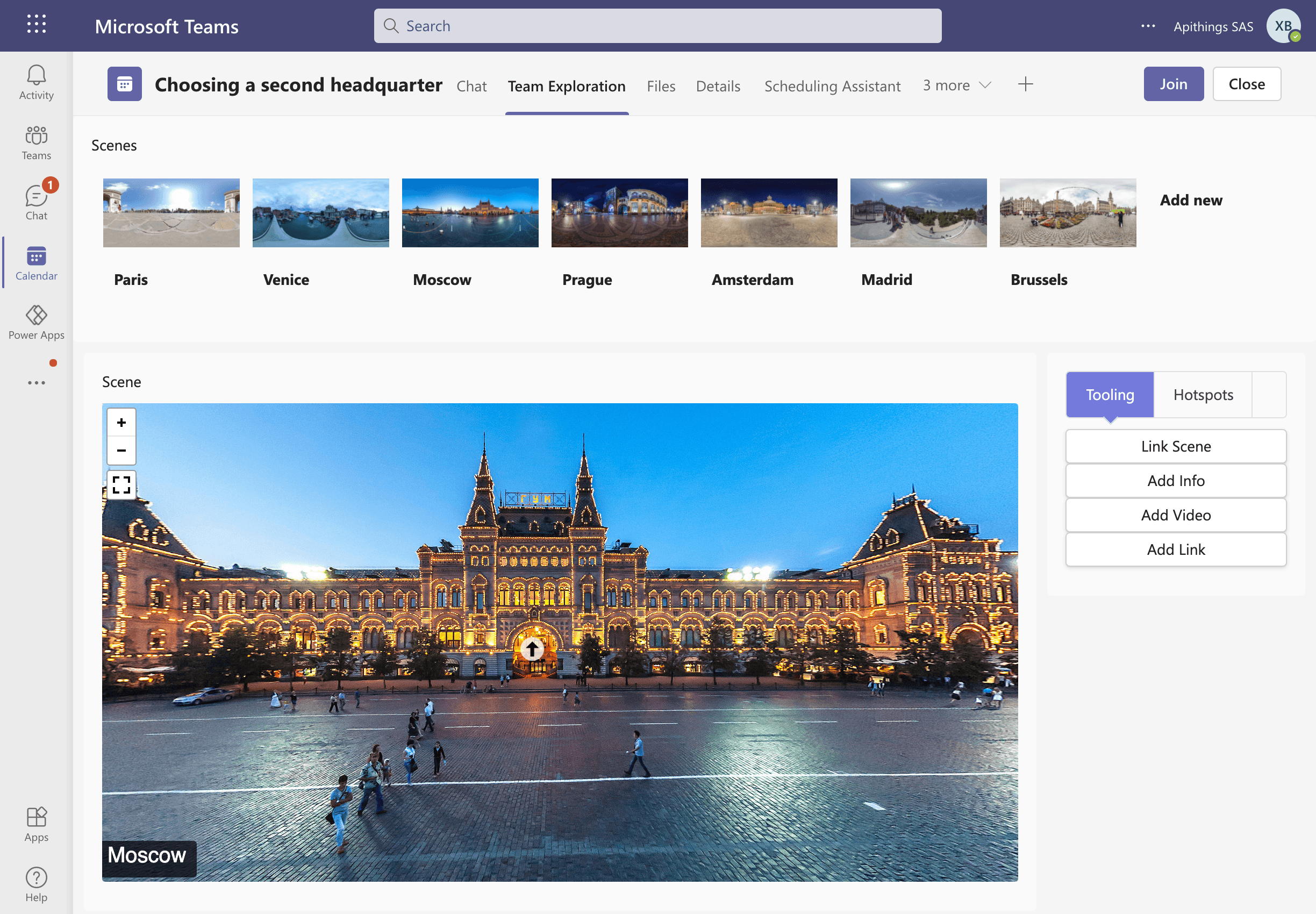Expand the 3 more tabs dropdown

(957, 85)
